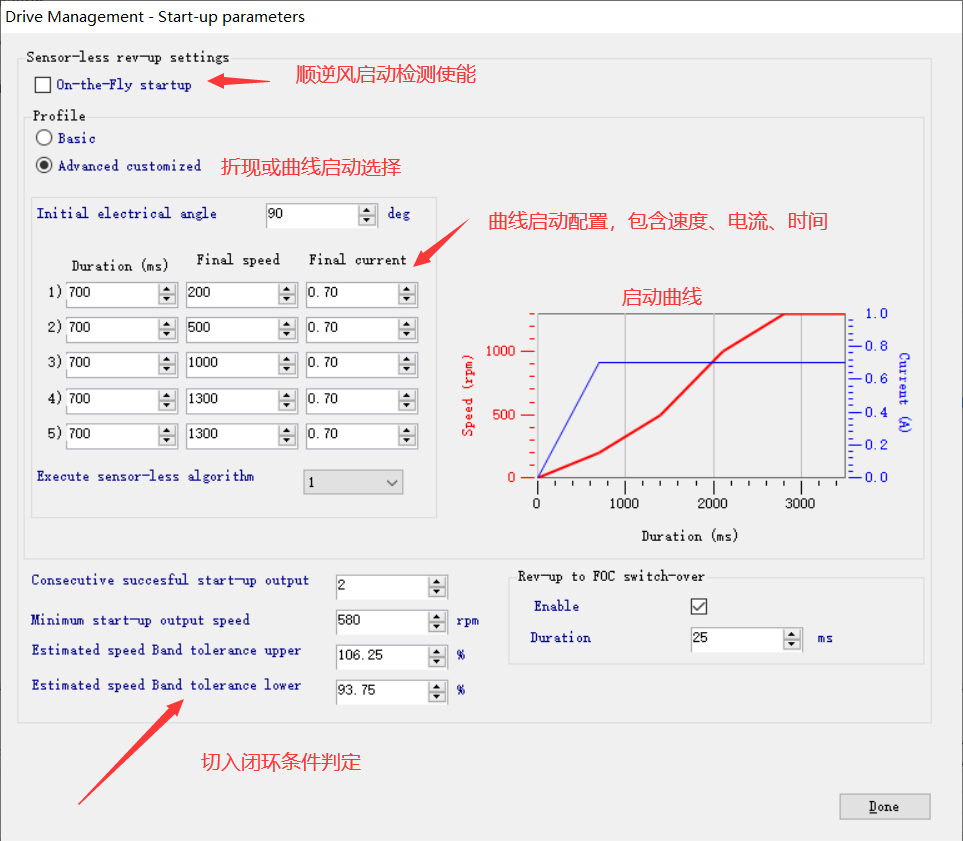
Task: Click the Estimated speed Band tolerance upper field
Action: [x=382, y=655]
